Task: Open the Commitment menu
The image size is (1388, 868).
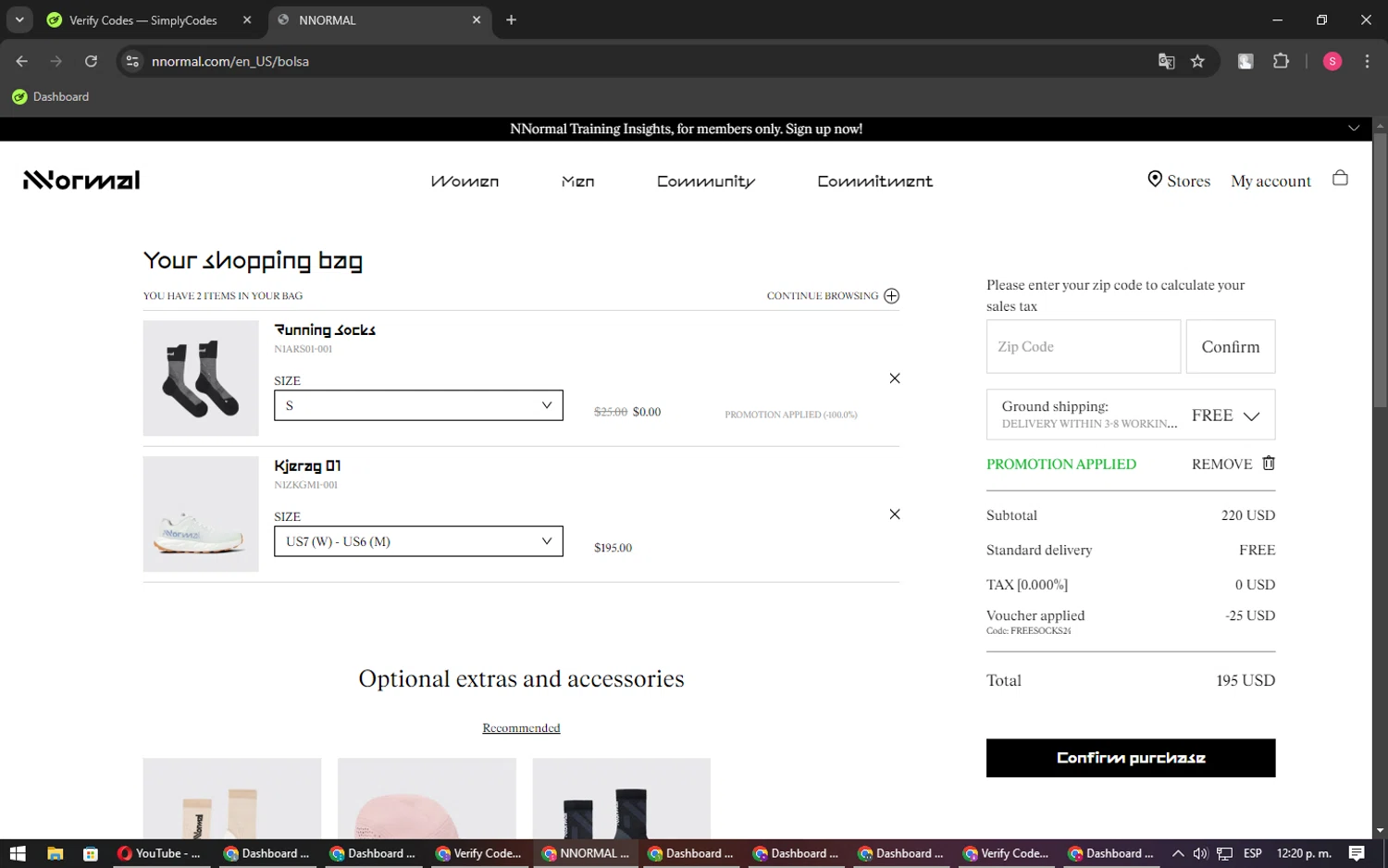Action: click(x=874, y=181)
